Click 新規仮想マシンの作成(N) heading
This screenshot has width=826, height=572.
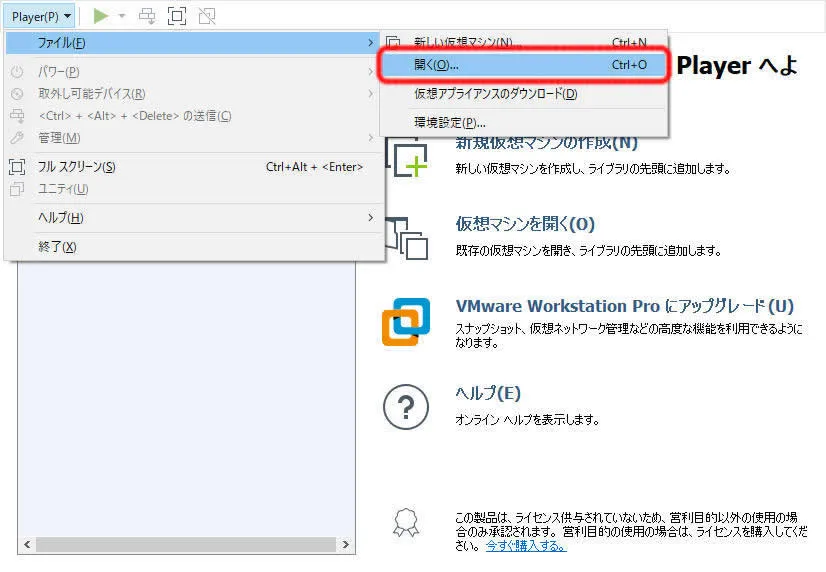(x=546, y=142)
